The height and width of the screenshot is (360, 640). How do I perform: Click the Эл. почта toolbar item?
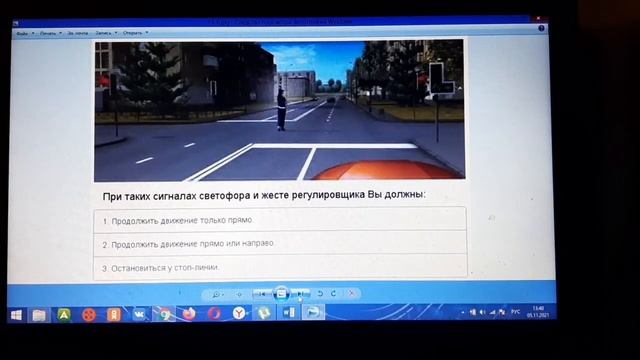tap(78, 33)
